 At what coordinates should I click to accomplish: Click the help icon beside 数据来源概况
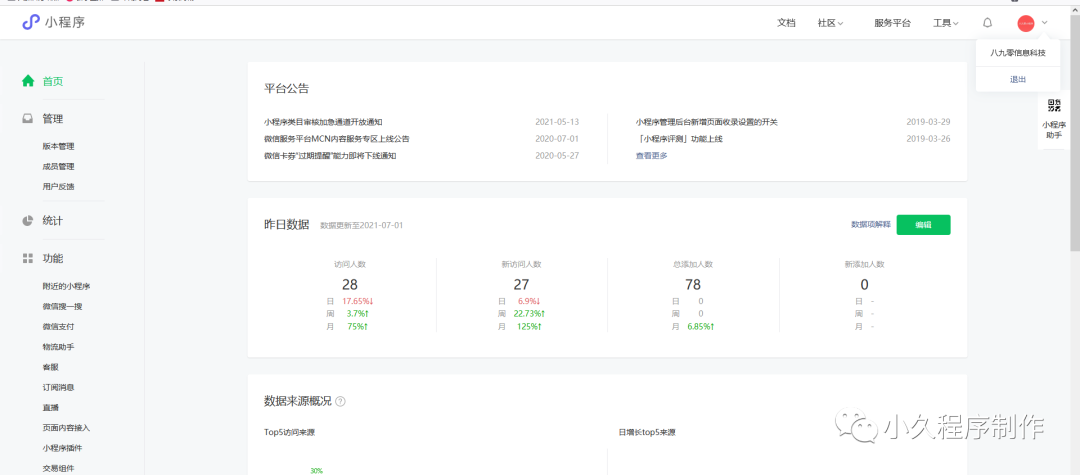pyautogui.click(x=340, y=401)
